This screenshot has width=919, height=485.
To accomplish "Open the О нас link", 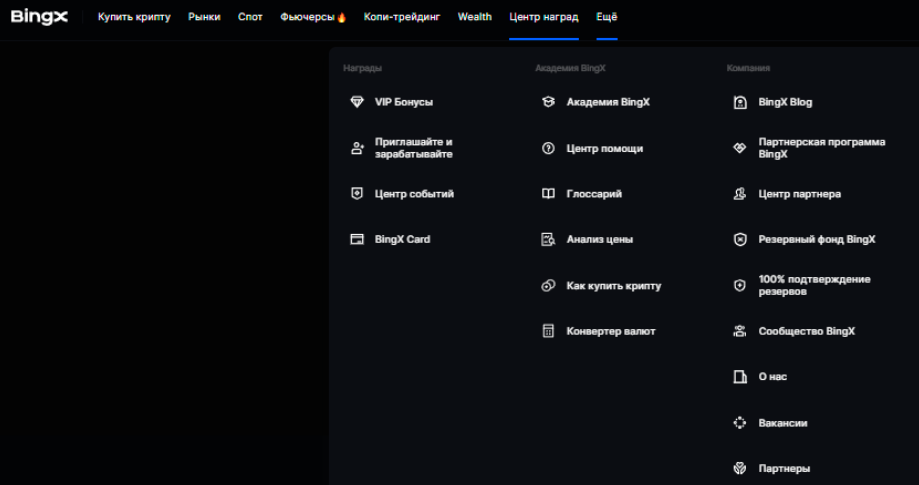I will click(x=773, y=377).
